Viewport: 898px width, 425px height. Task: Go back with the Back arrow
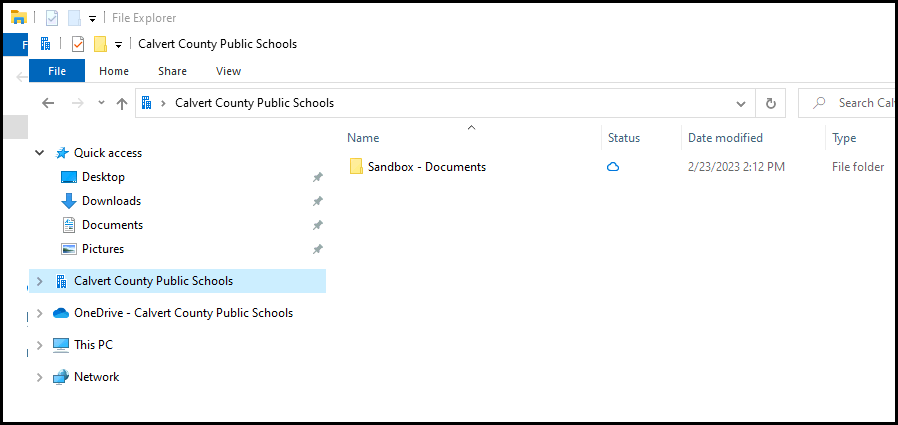(48, 103)
